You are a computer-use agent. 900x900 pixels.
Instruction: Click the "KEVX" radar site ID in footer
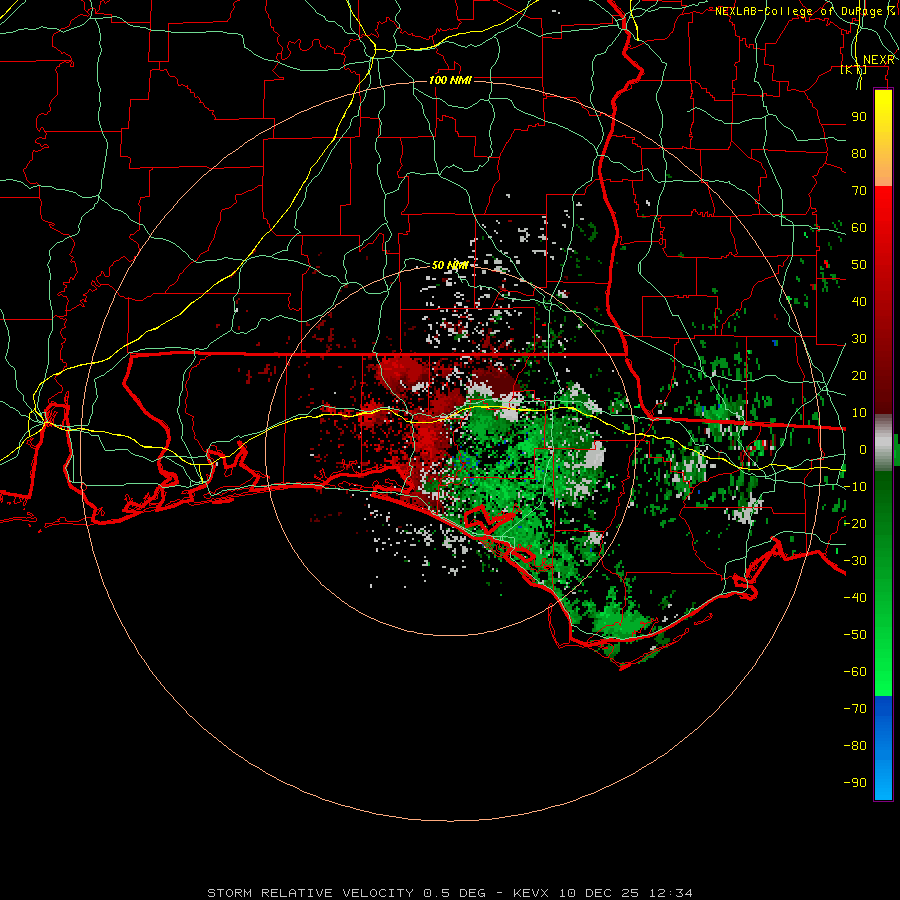pyautogui.click(x=531, y=893)
